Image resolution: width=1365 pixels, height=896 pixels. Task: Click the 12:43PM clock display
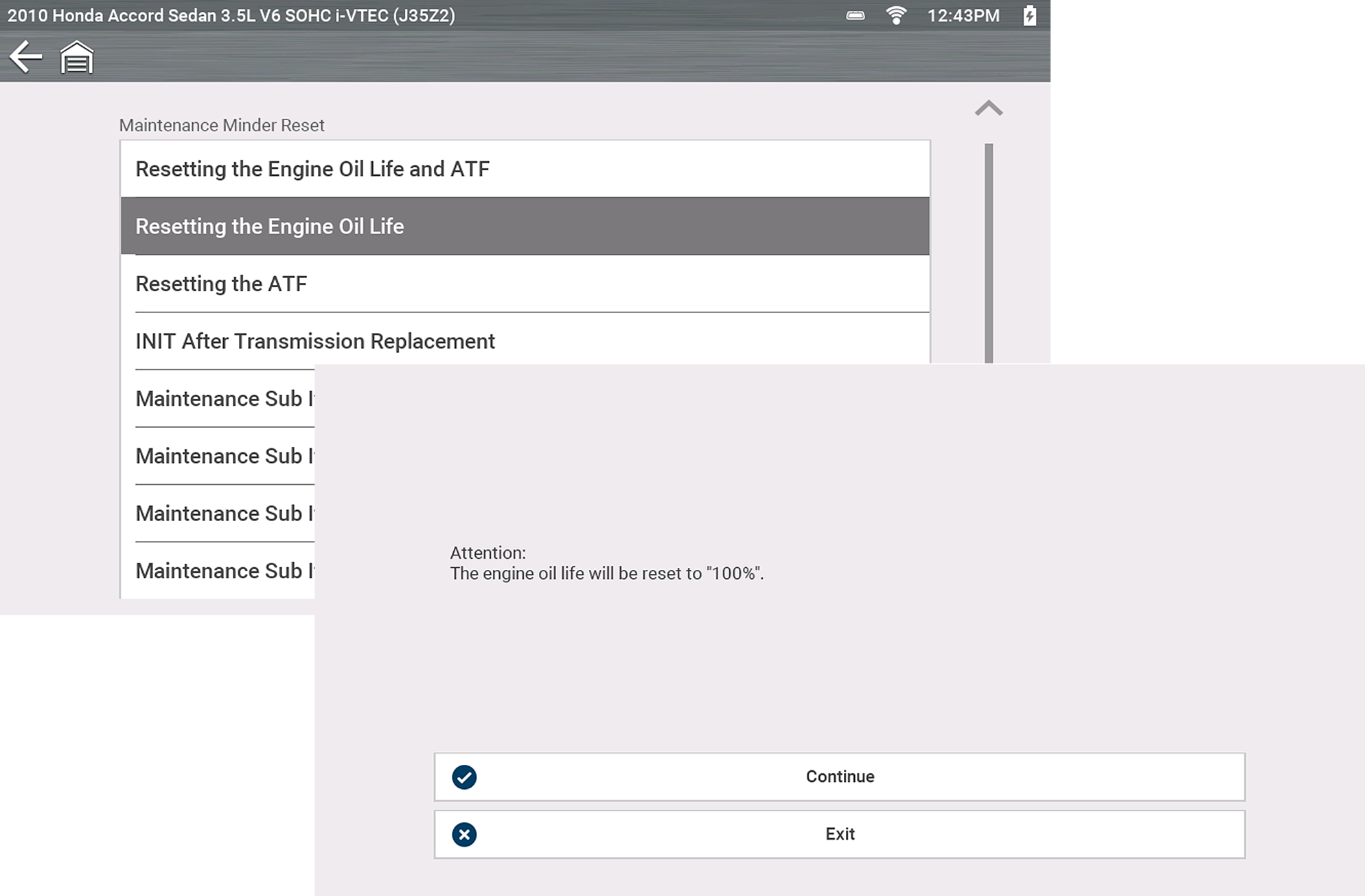click(963, 15)
